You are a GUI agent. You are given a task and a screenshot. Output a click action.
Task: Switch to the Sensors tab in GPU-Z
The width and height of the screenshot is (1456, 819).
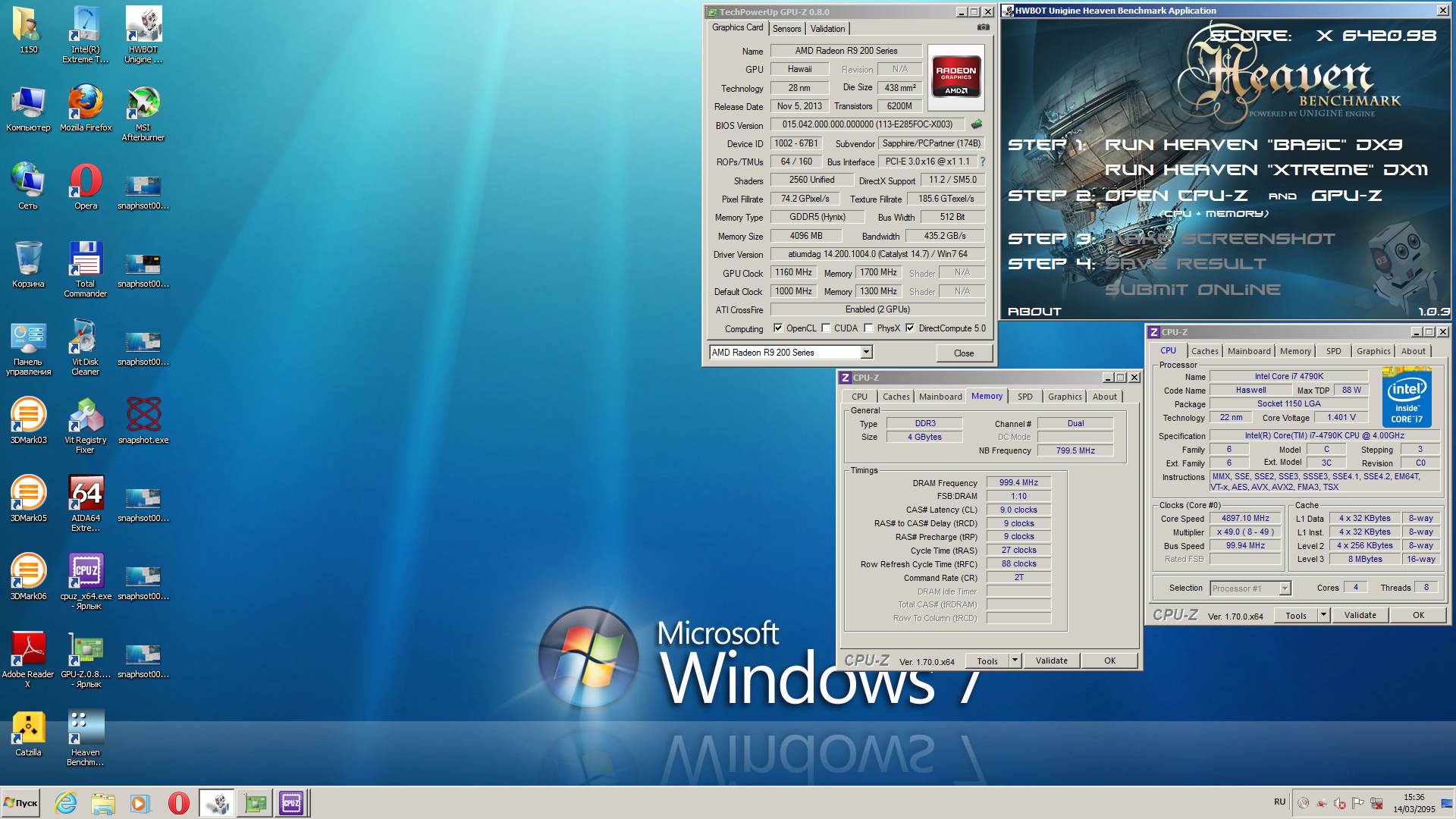coord(786,29)
